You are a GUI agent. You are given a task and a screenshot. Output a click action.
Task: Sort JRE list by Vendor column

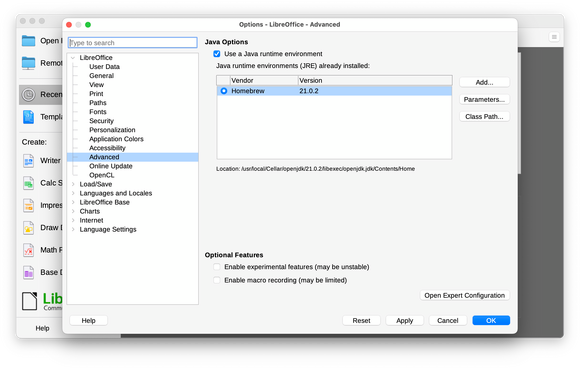click(x=264, y=81)
